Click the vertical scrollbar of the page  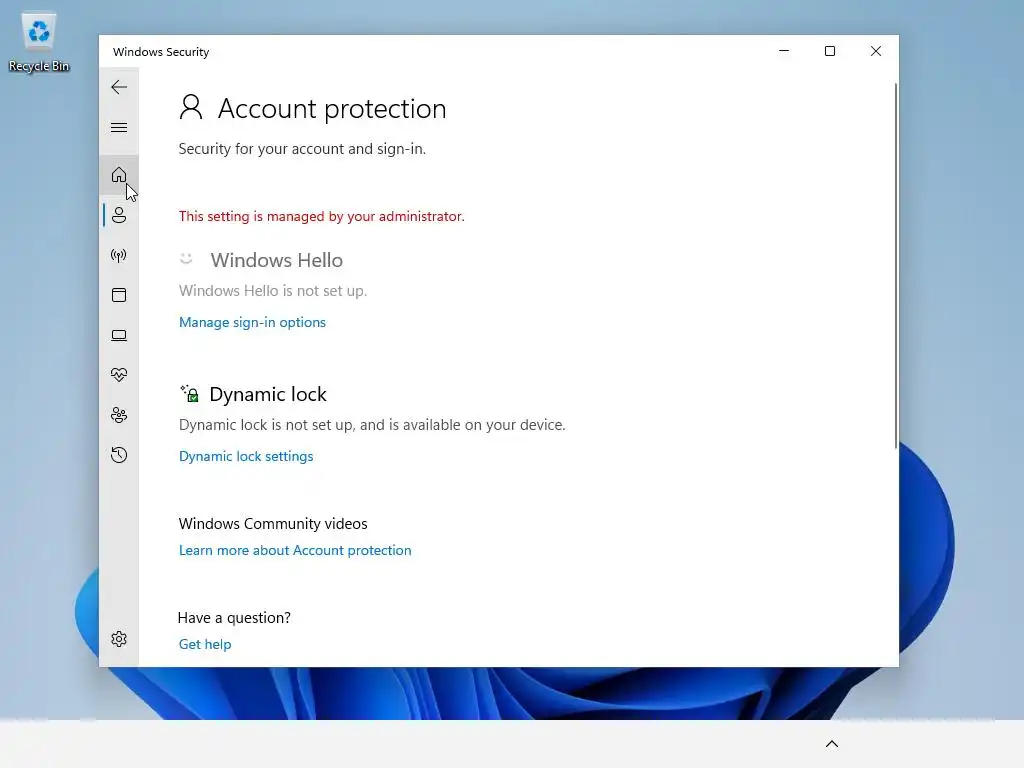click(895, 266)
